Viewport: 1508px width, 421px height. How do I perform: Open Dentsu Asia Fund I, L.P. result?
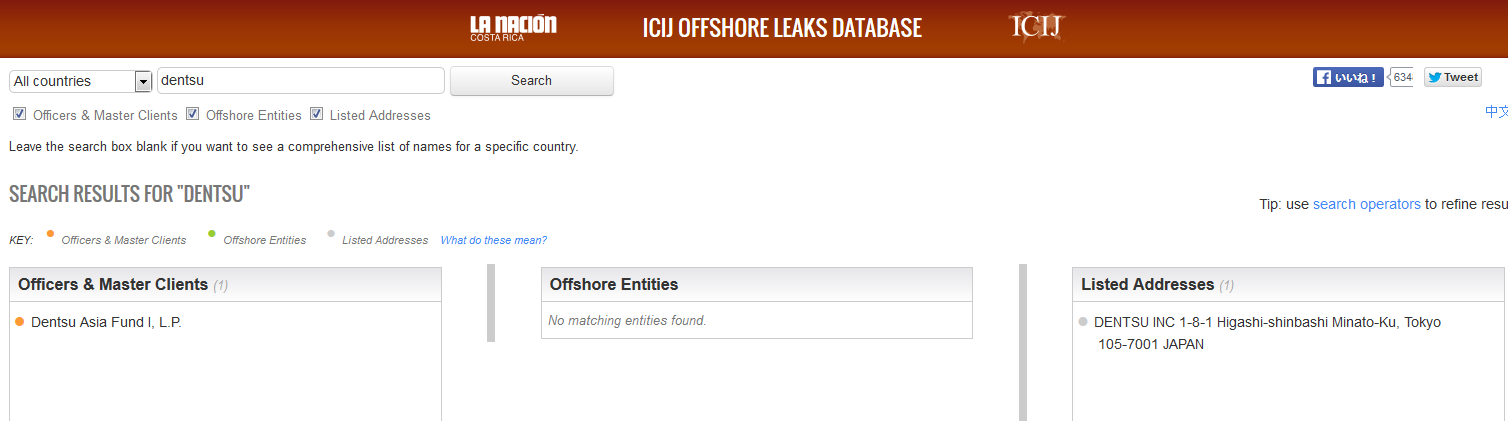pyautogui.click(x=106, y=322)
